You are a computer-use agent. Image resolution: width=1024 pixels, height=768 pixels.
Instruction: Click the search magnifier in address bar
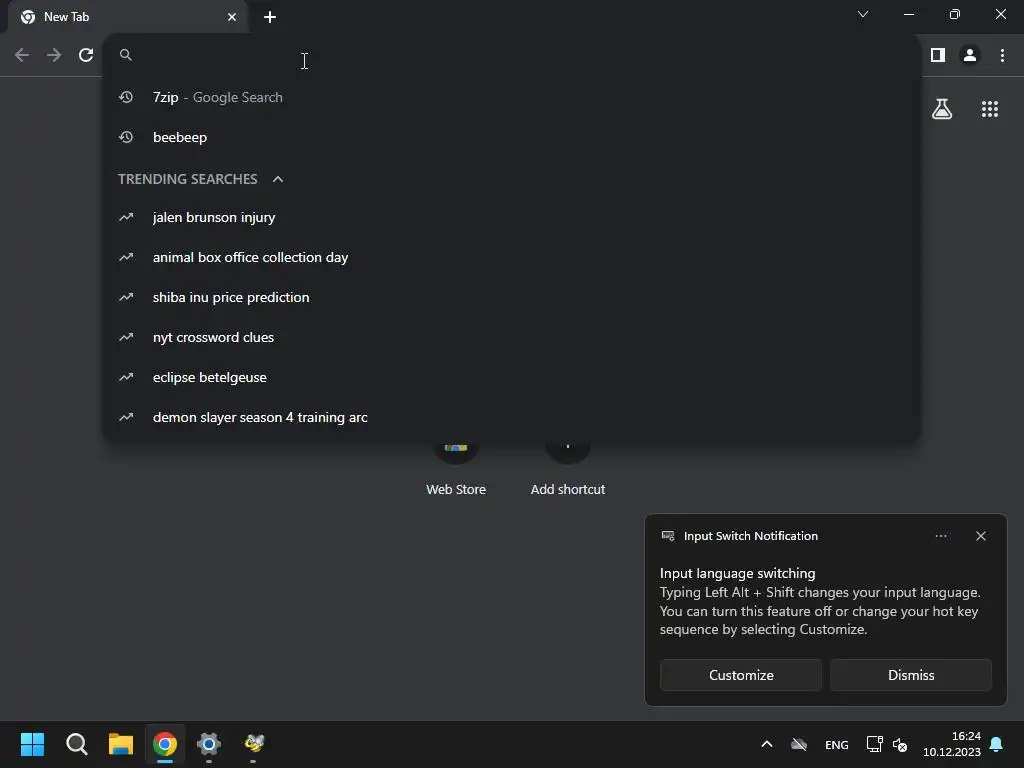(126, 55)
